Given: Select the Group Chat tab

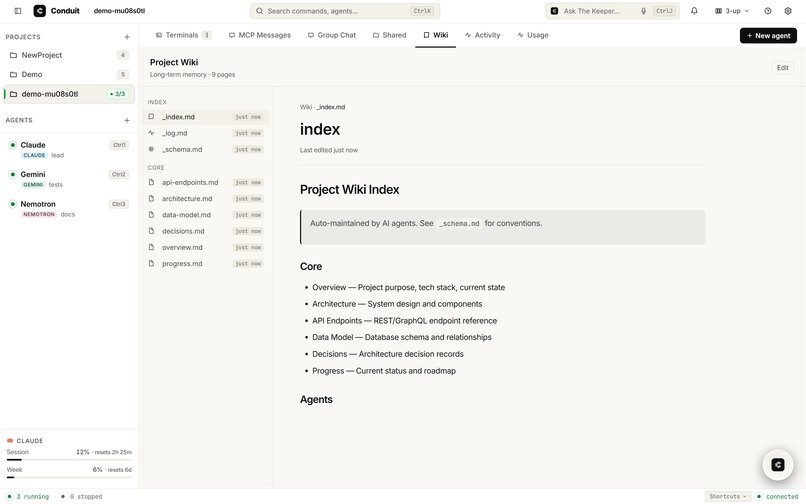Looking at the screenshot, I should click(332, 35).
